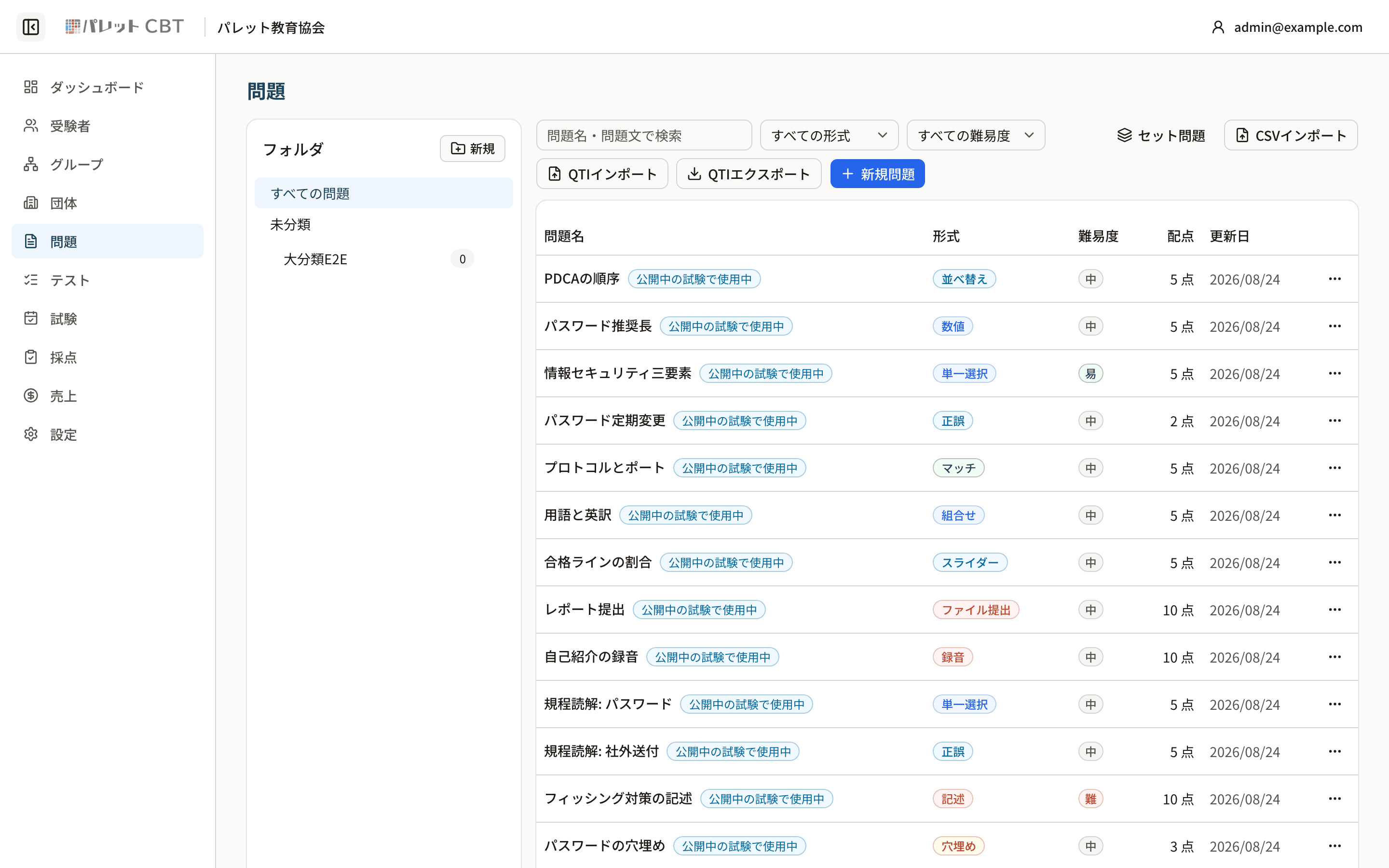Screen dimensions: 1389x868
Task: Open ダッシュボード from the sidebar
Action: pyautogui.click(x=108, y=87)
